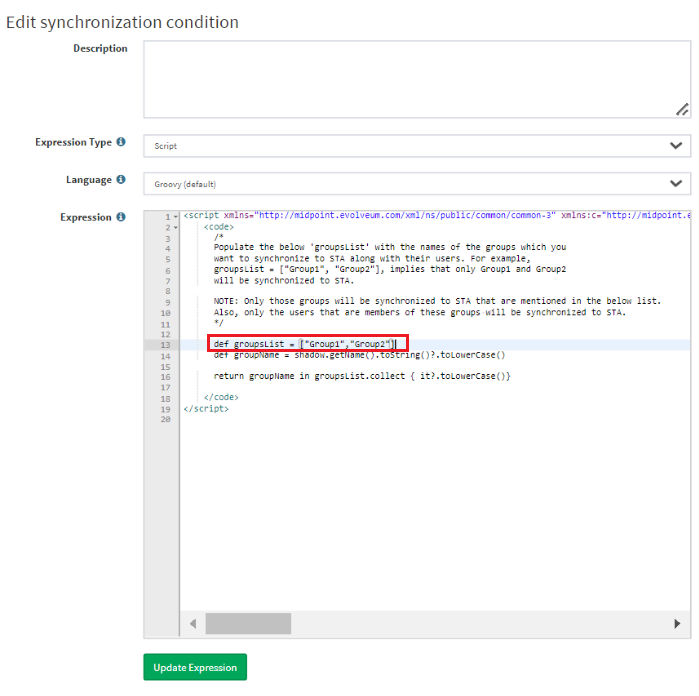Click the 'Also, only the users' comment line

coord(419,312)
